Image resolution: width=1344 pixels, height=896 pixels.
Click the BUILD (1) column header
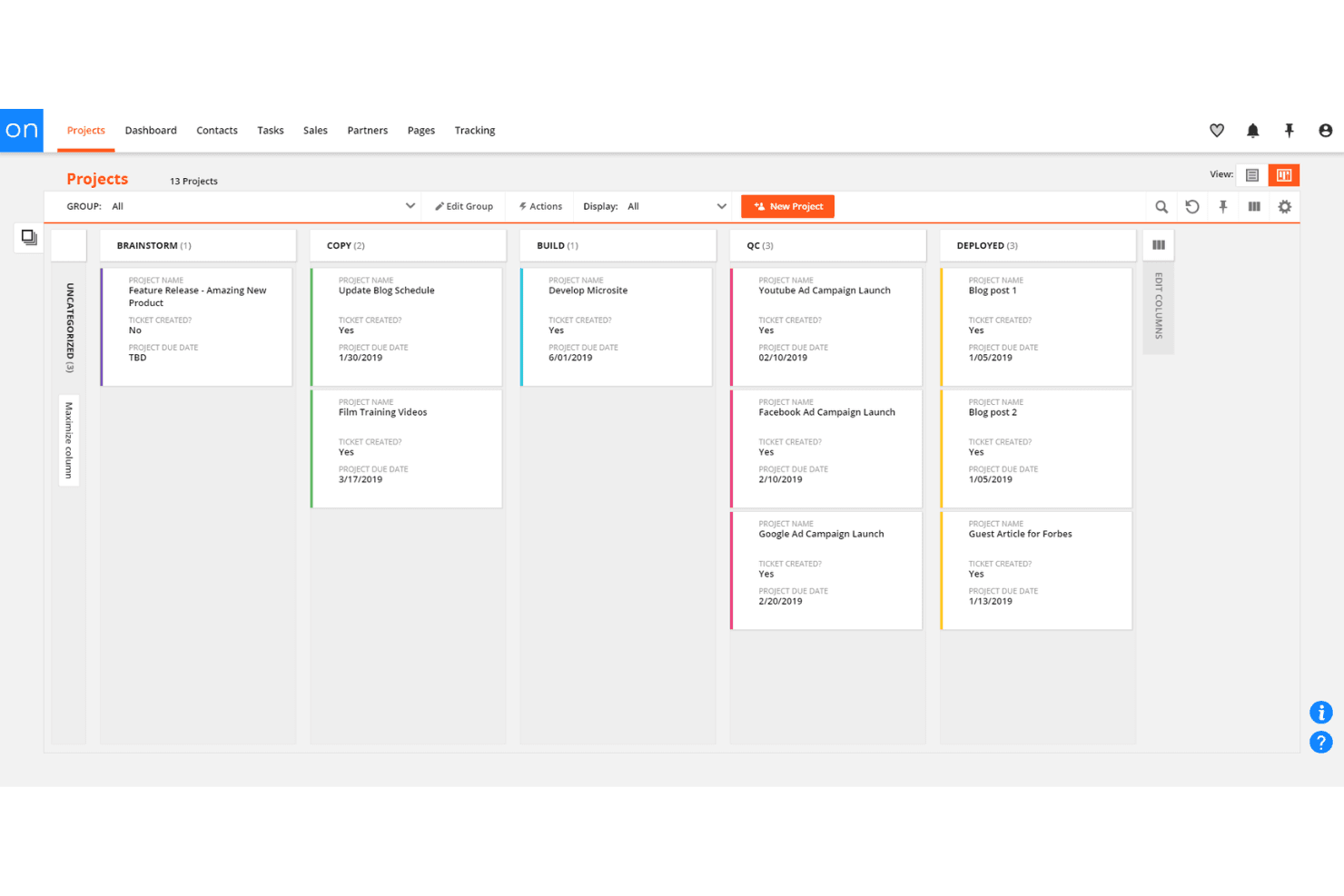pyautogui.click(x=618, y=246)
